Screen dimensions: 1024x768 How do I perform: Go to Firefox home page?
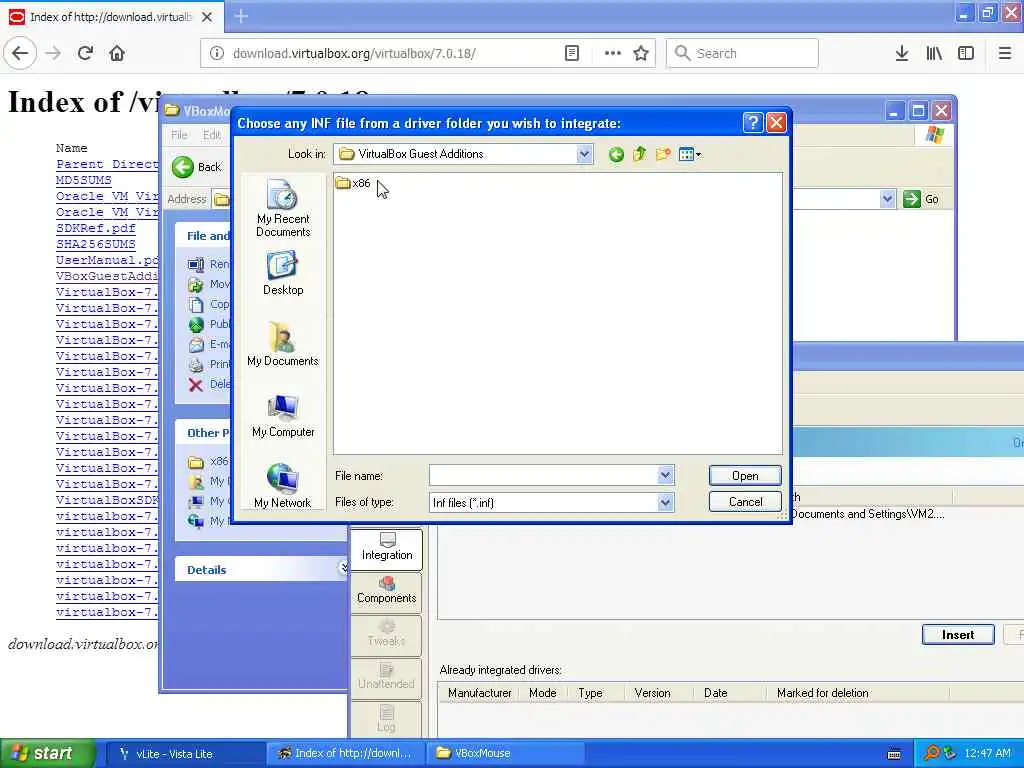click(x=117, y=53)
